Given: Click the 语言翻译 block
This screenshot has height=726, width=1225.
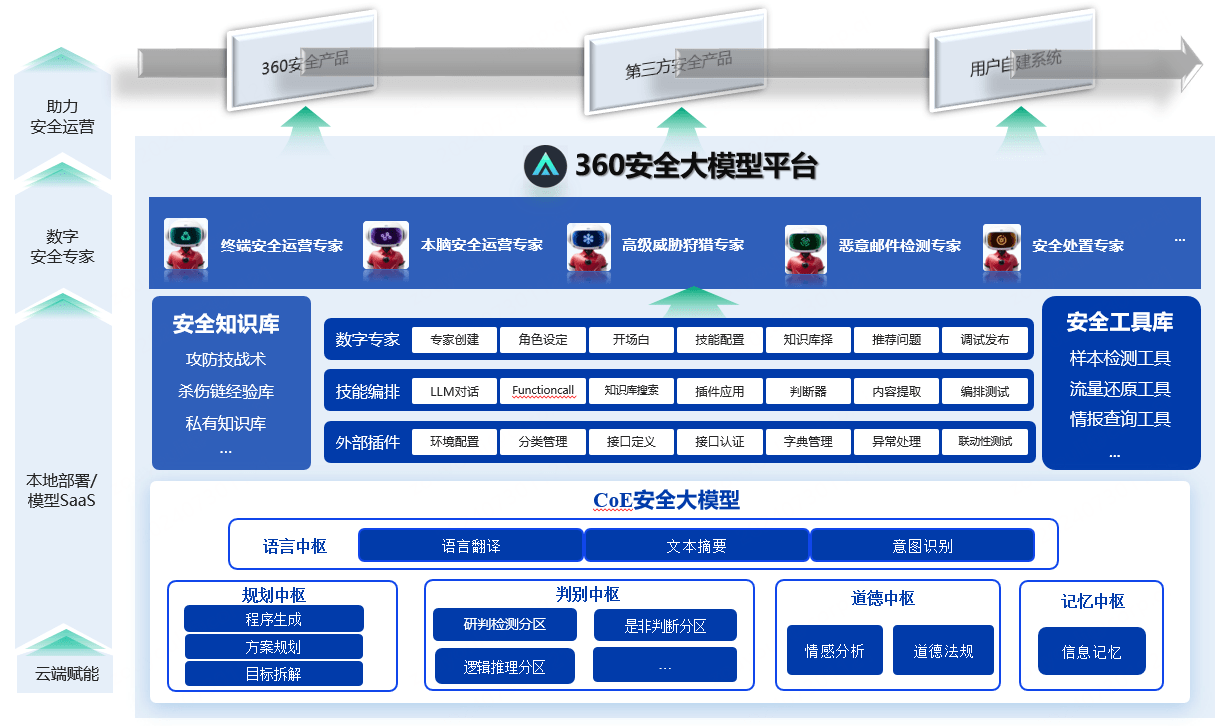Looking at the screenshot, I should (471, 546).
